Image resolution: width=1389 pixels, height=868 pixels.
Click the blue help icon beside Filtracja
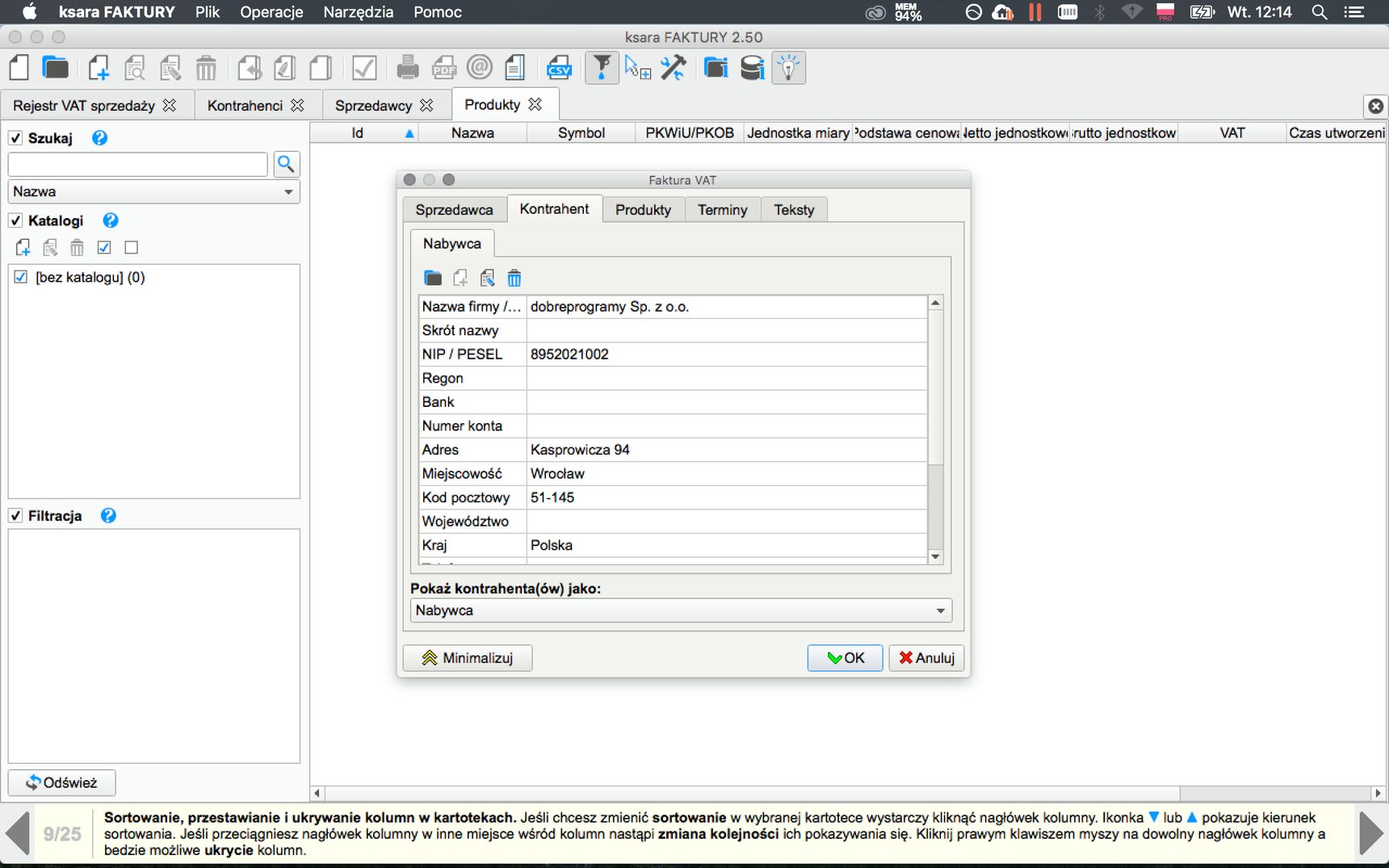[108, 515]
